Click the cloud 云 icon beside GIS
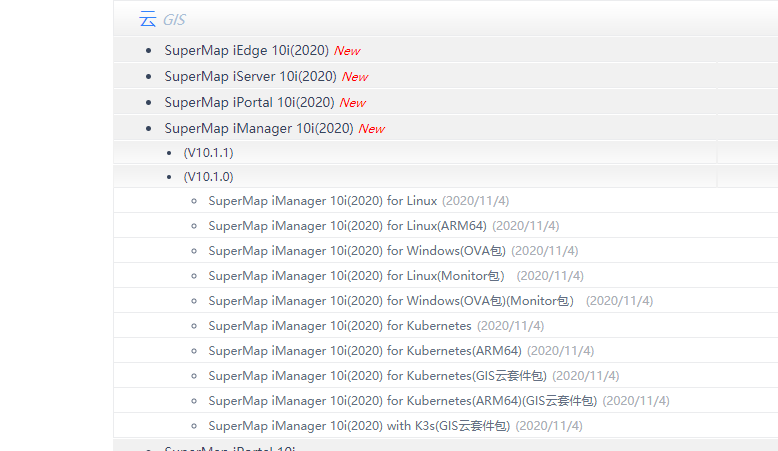The image size is (778, 451). coord(147,19)
